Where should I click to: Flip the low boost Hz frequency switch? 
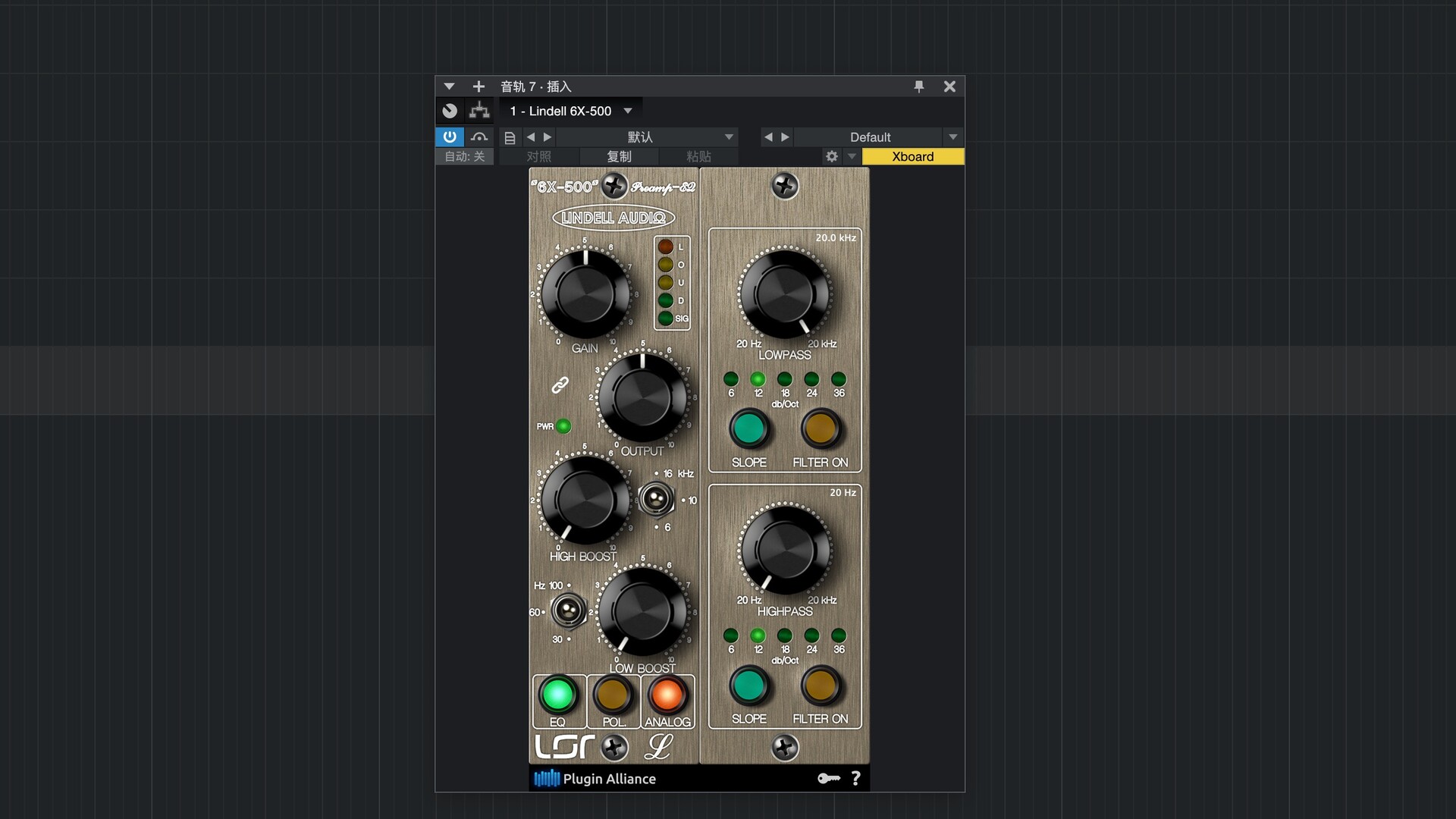click(567, 610)
